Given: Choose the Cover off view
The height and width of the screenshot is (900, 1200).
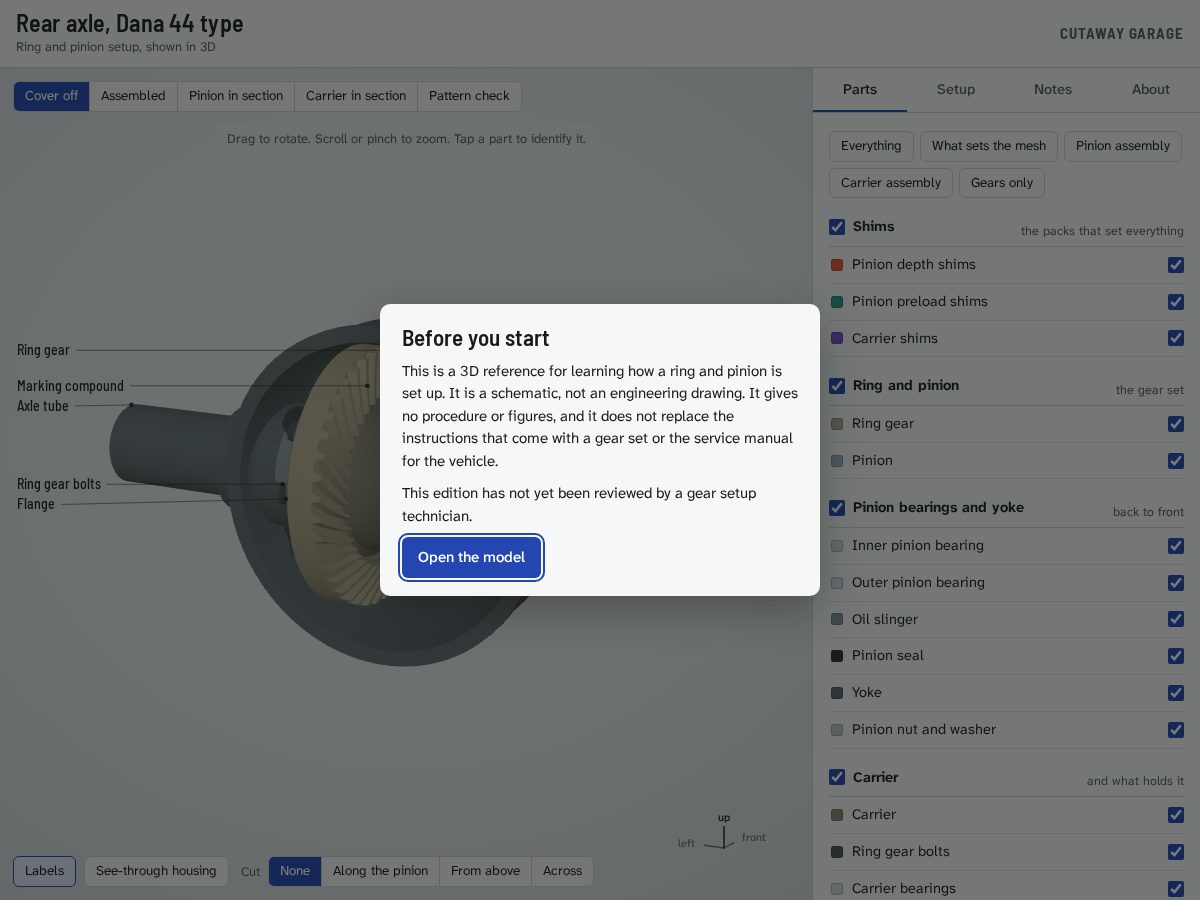Looking at the screenshot, I should click(x=51, y=96).
